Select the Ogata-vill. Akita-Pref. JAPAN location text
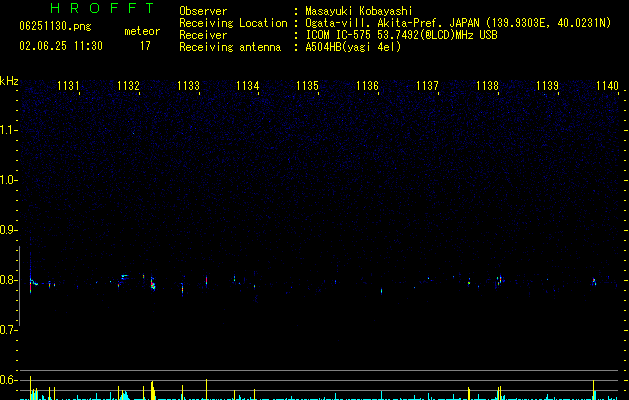The width and height of the screenshot is (629, 400). [x=458, y=23]
